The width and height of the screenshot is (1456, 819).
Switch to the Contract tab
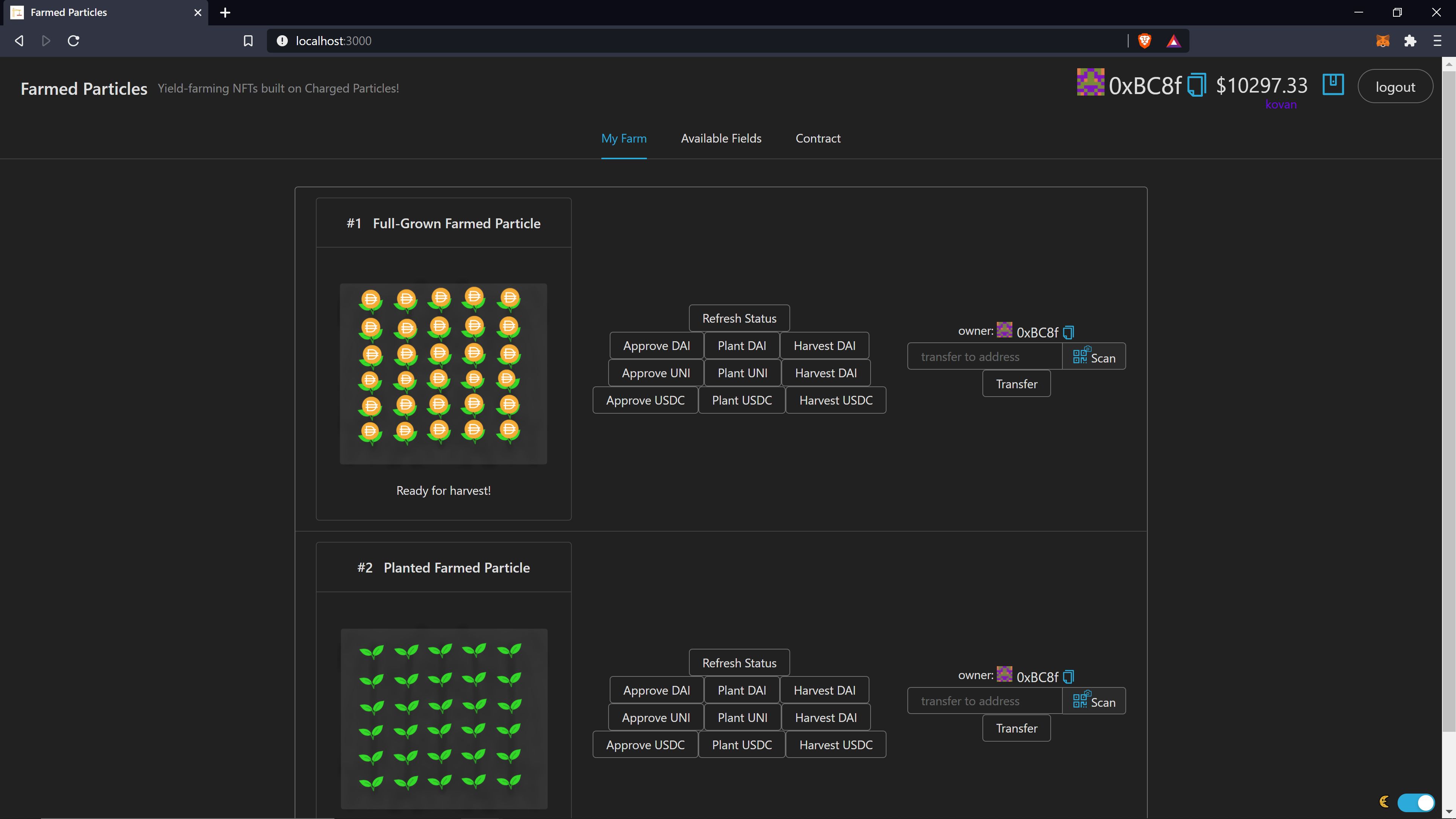pyautogui.click(x=818, y=138)
